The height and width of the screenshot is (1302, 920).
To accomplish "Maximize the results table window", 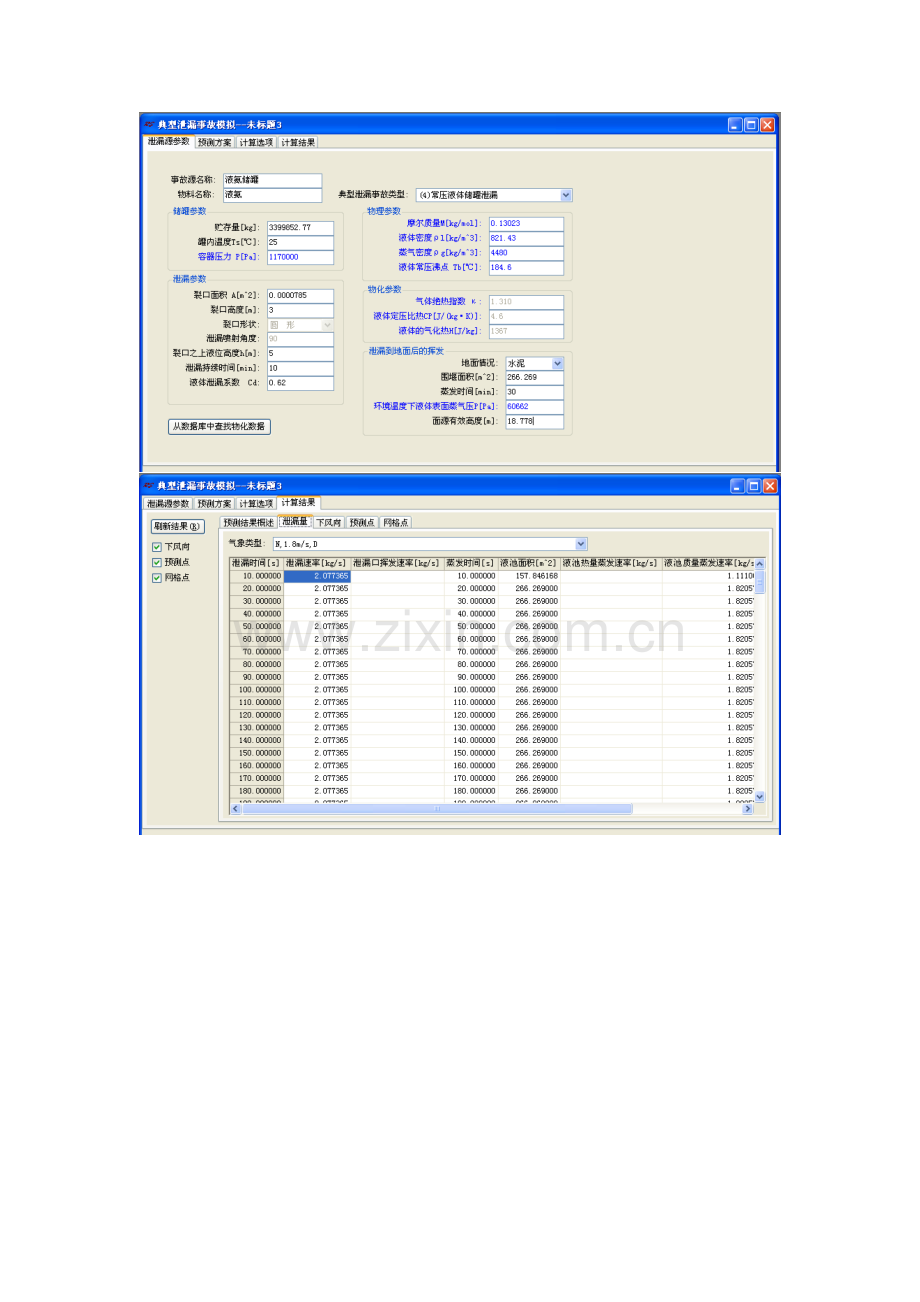I will pos(753,486).
